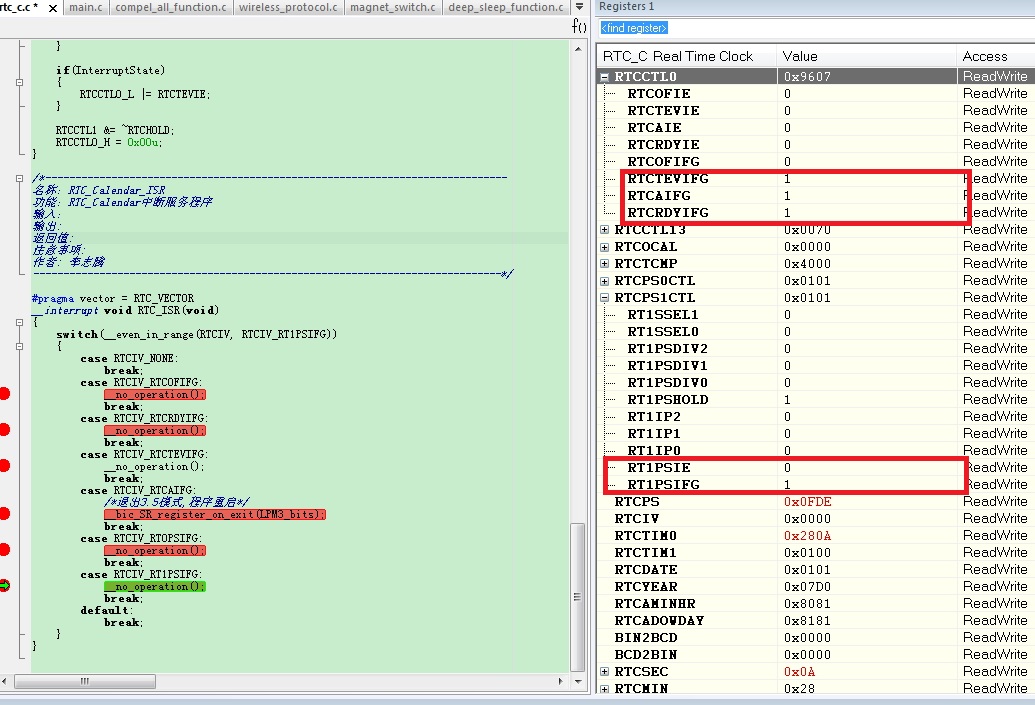
Task: Click the editor scroll down arrow
Action: pos(578,681)
